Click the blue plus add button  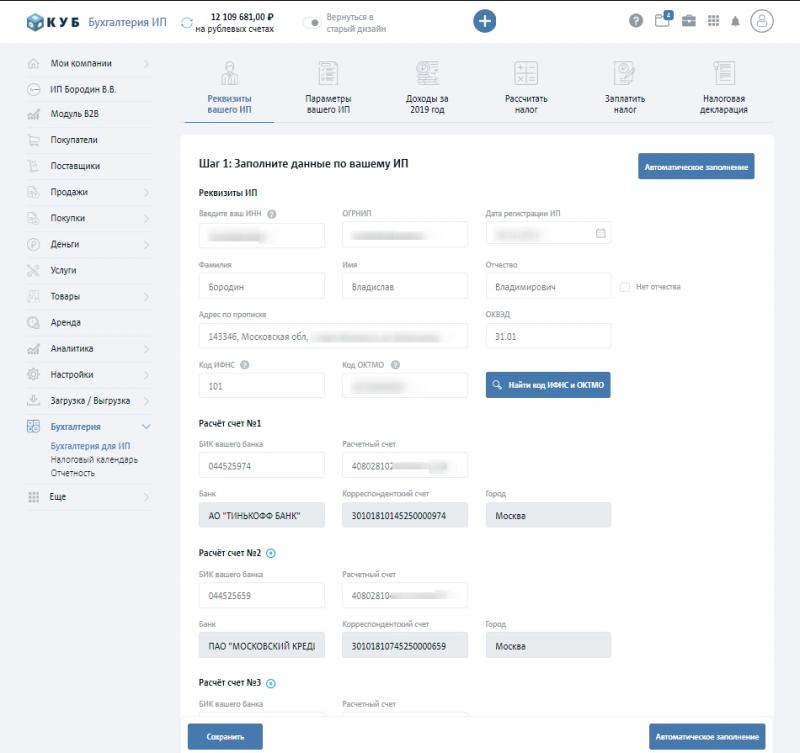[x=484, y=21]
